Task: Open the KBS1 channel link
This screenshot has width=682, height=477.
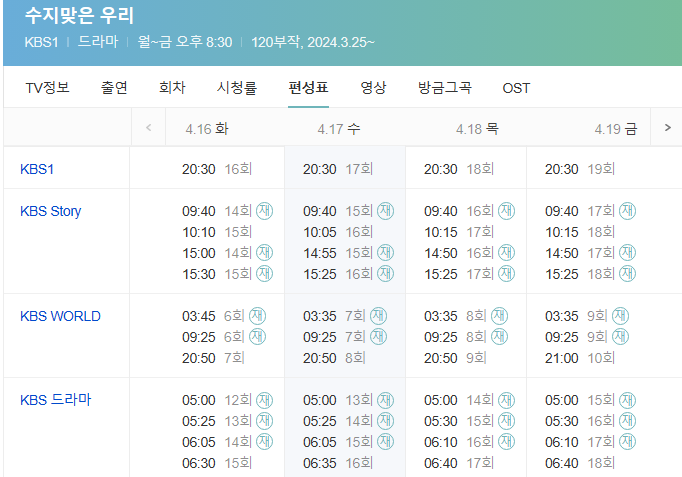Action: pos(37,169)
